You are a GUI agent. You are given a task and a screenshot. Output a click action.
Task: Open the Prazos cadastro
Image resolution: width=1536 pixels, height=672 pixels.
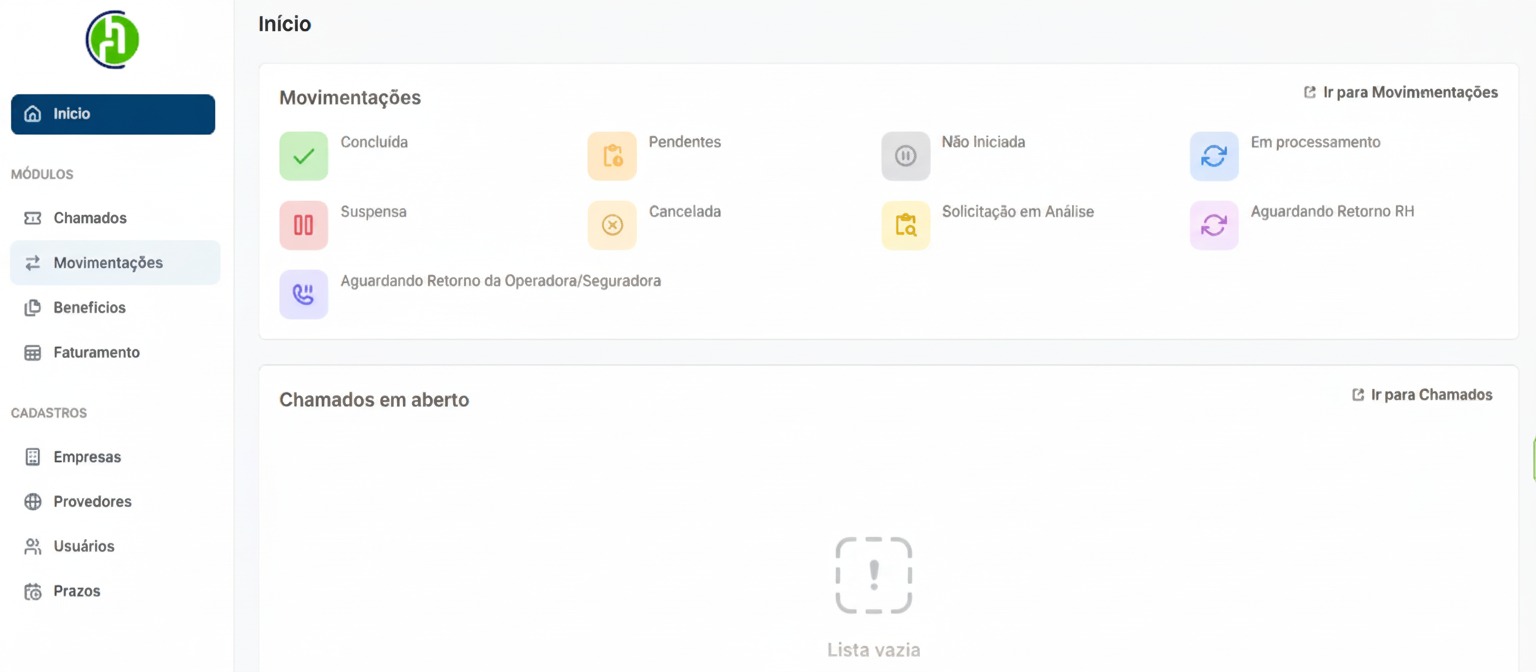76,591
